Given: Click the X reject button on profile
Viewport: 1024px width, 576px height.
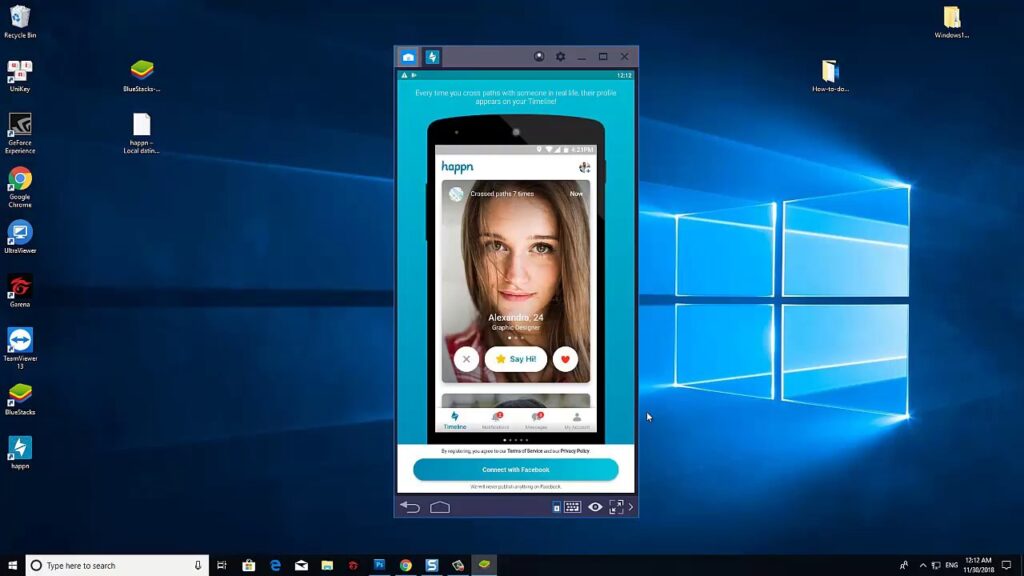Looking at the screenshot, I should [466, 359].
